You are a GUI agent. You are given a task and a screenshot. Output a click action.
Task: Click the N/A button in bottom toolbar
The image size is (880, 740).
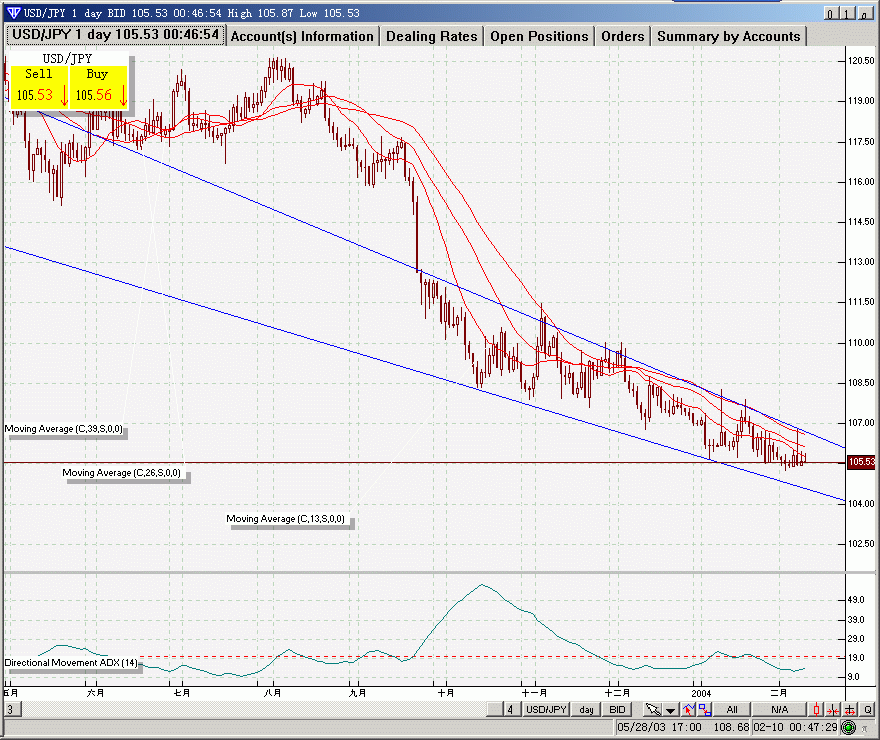780,710
